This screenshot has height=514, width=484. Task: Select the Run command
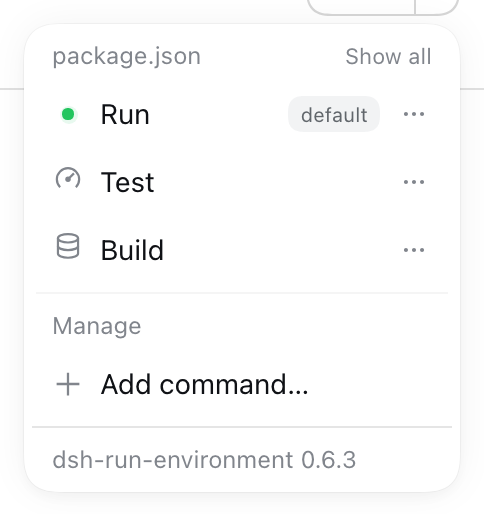click(x=242, y=114)
